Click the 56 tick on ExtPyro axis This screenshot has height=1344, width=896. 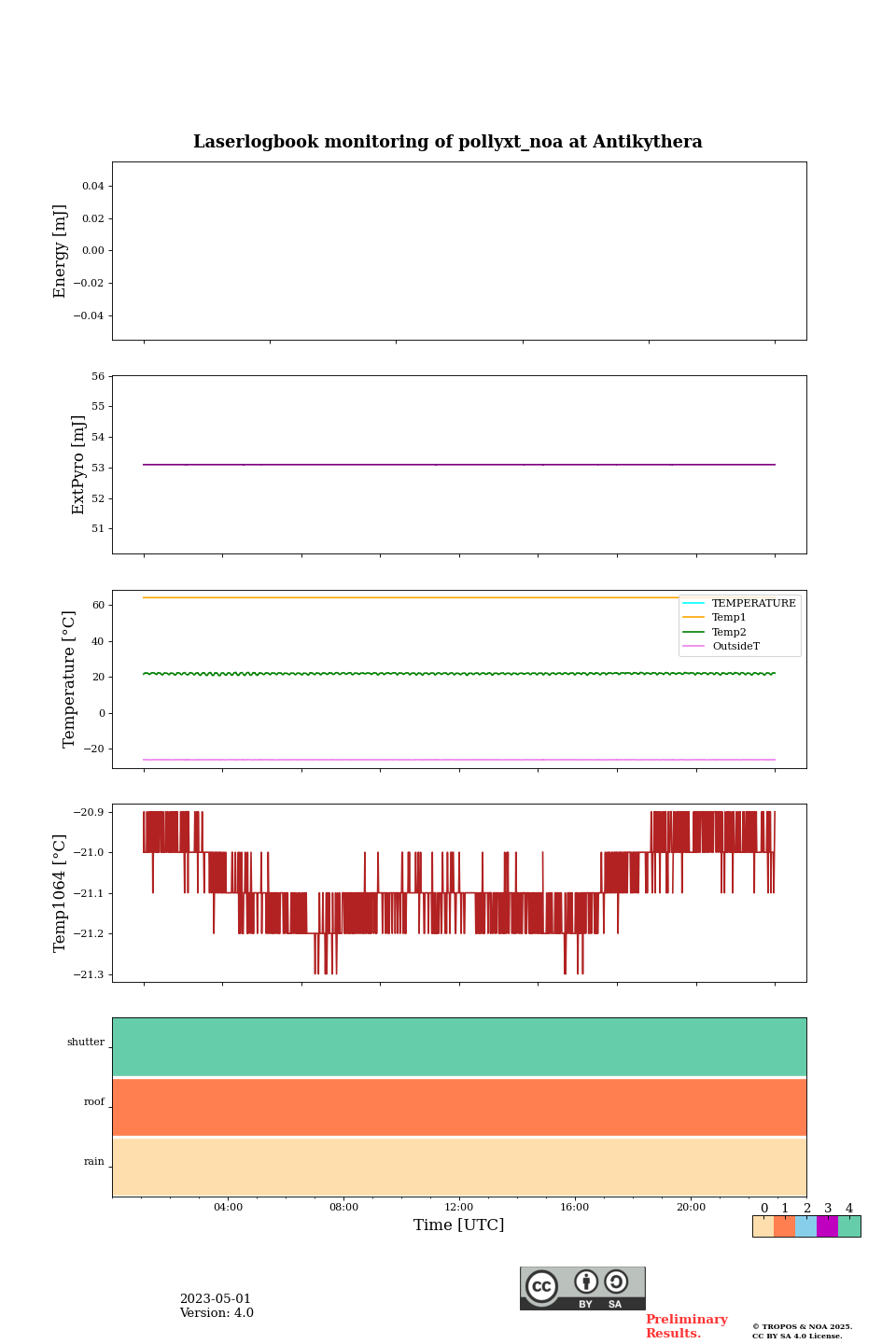[x=99, y=377]
